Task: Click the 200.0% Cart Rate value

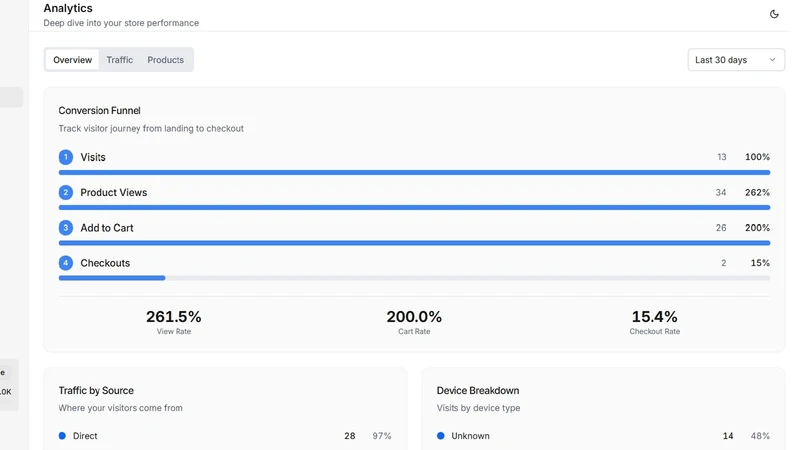Action: click(414, 317)
